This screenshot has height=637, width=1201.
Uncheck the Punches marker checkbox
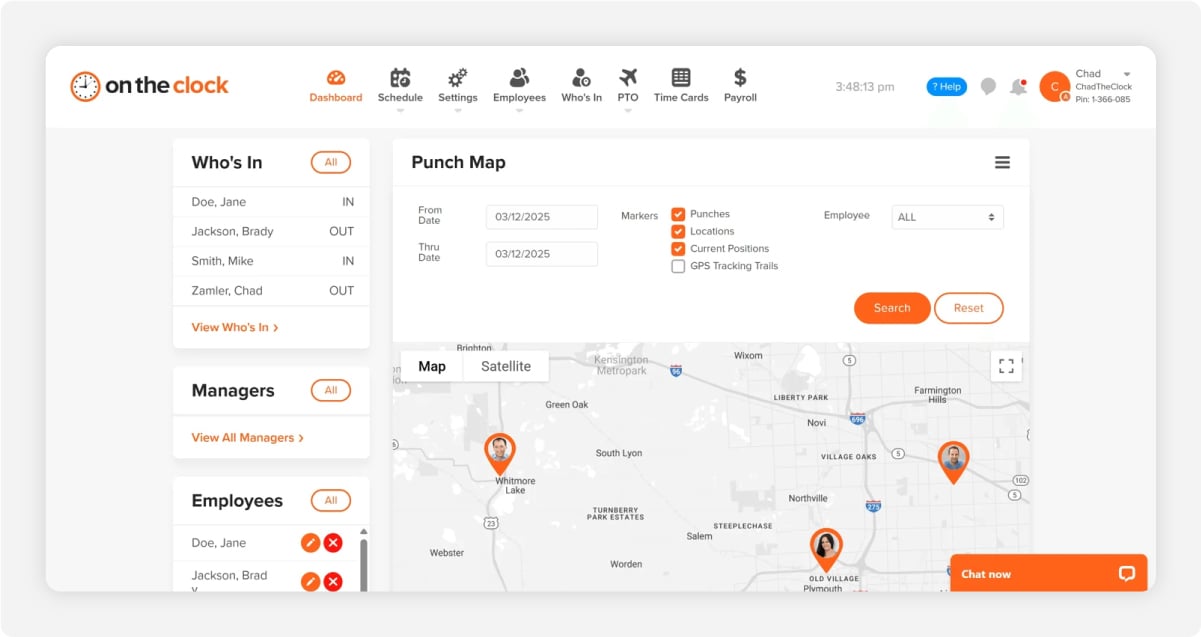678,214
